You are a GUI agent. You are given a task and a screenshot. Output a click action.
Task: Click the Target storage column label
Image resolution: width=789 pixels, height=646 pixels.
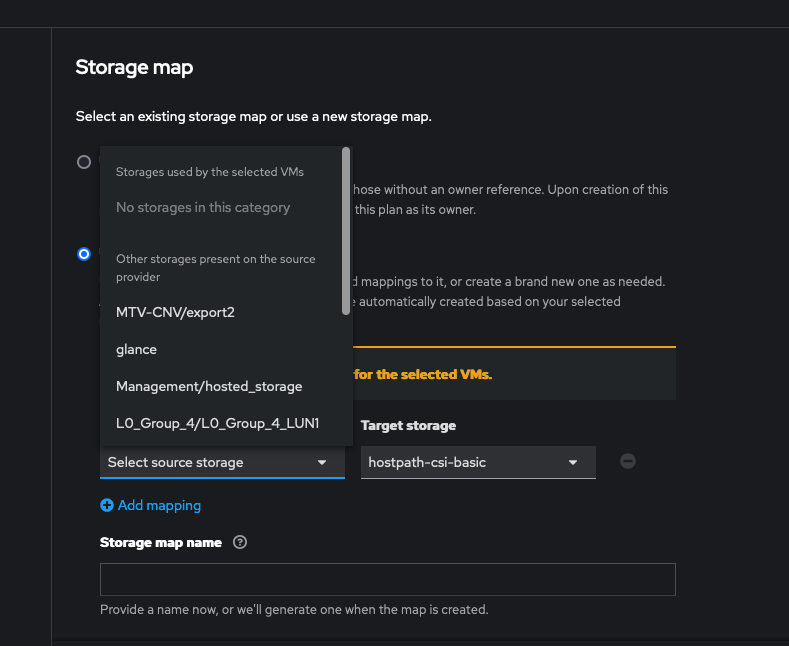point(408,425)
